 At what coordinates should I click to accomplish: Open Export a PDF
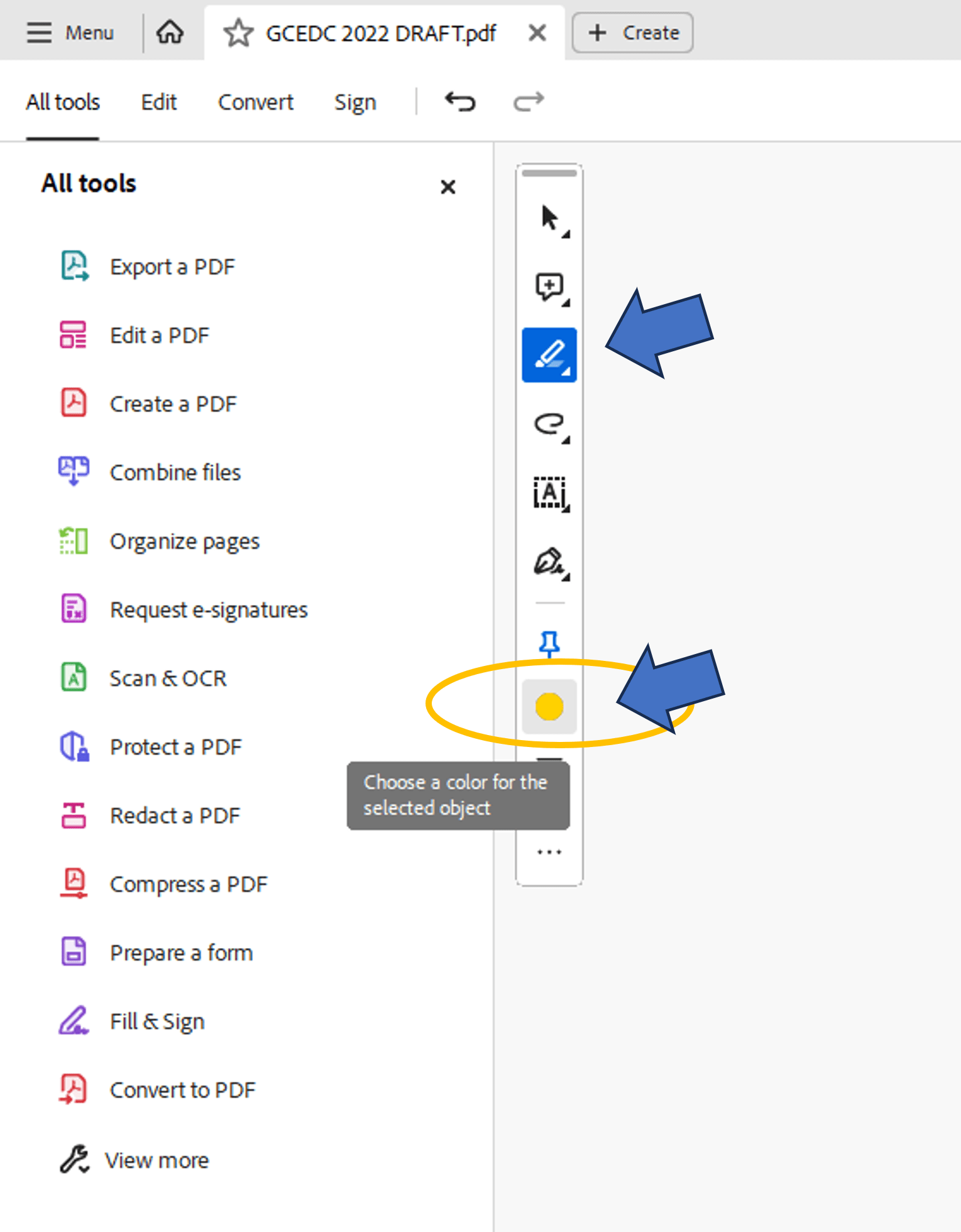click(x=172, y=266)
